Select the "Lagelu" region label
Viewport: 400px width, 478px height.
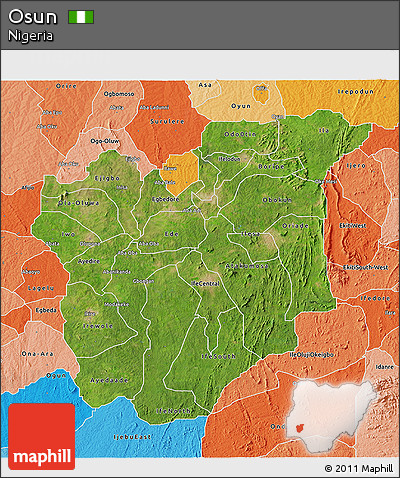point(41,288)
